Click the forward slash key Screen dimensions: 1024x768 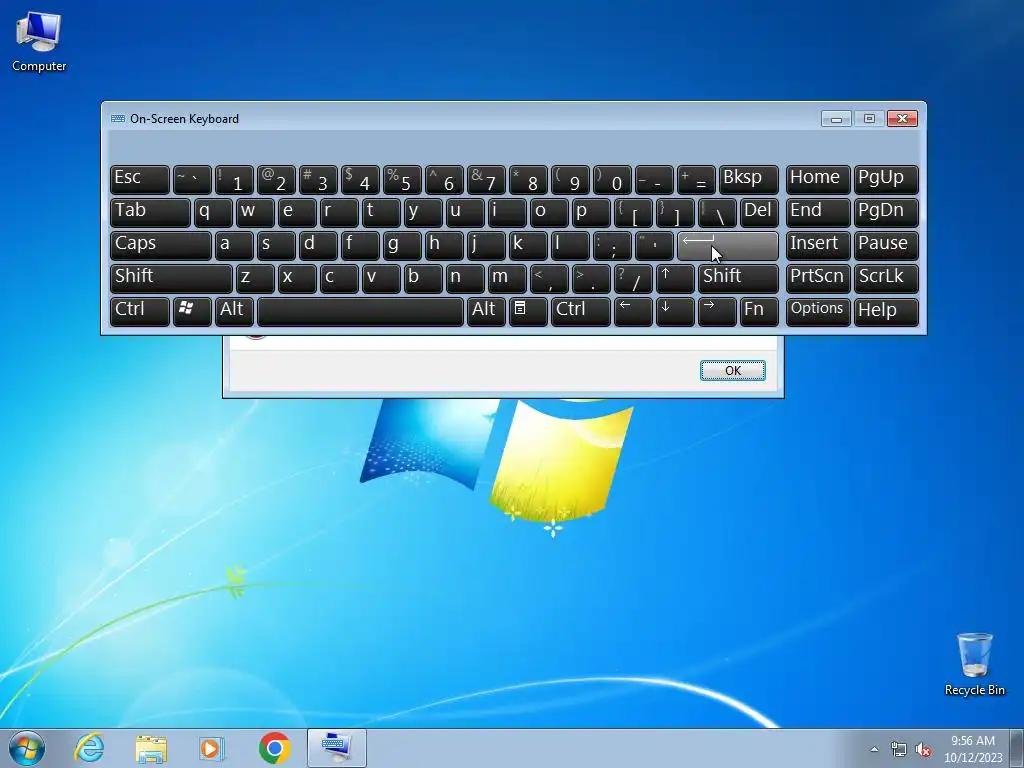633,278
